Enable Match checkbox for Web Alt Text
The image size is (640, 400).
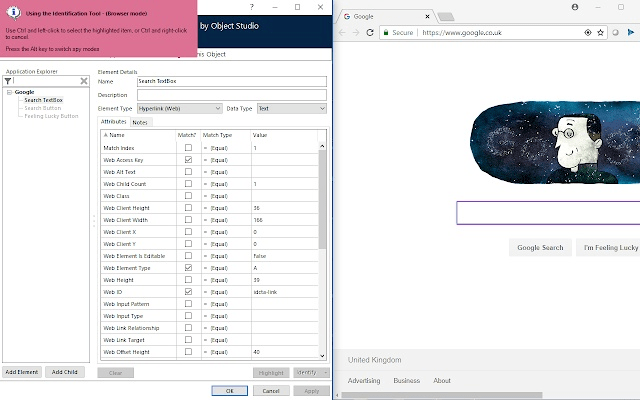tap(188, 171)
